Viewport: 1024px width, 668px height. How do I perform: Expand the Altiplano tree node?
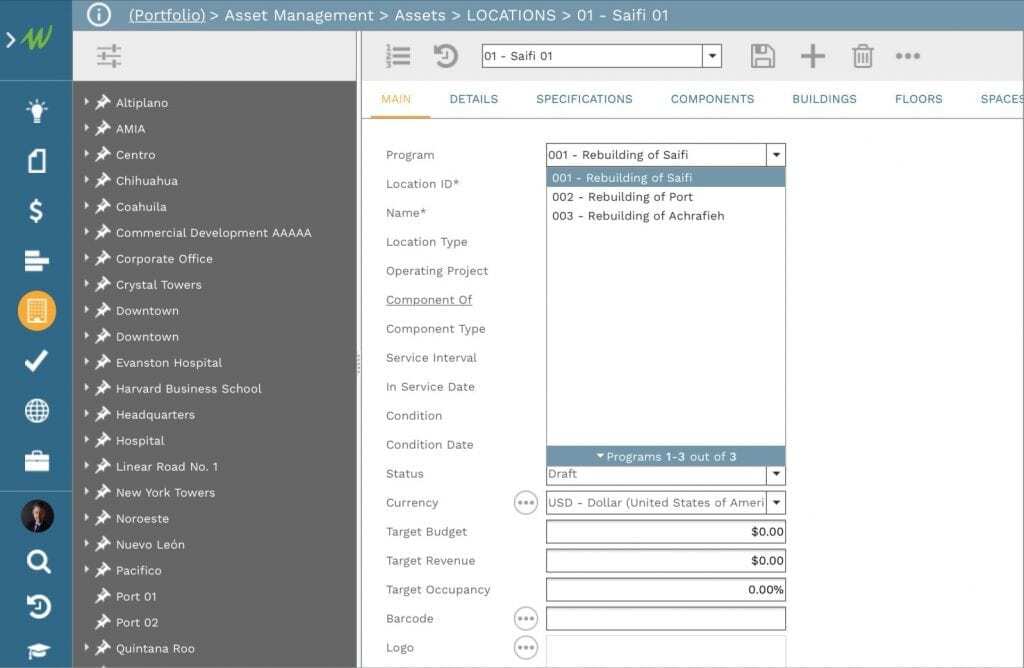coord(84,102)
